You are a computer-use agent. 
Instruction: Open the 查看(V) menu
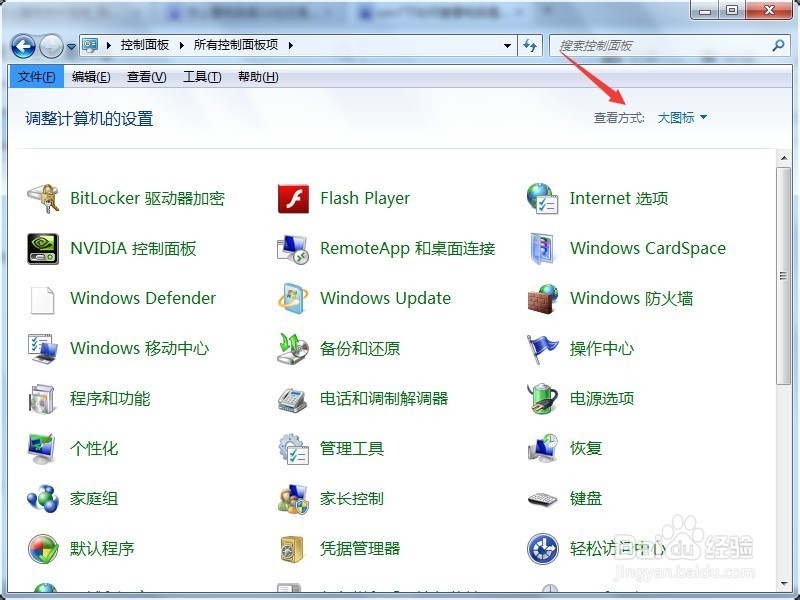point(146,77)
